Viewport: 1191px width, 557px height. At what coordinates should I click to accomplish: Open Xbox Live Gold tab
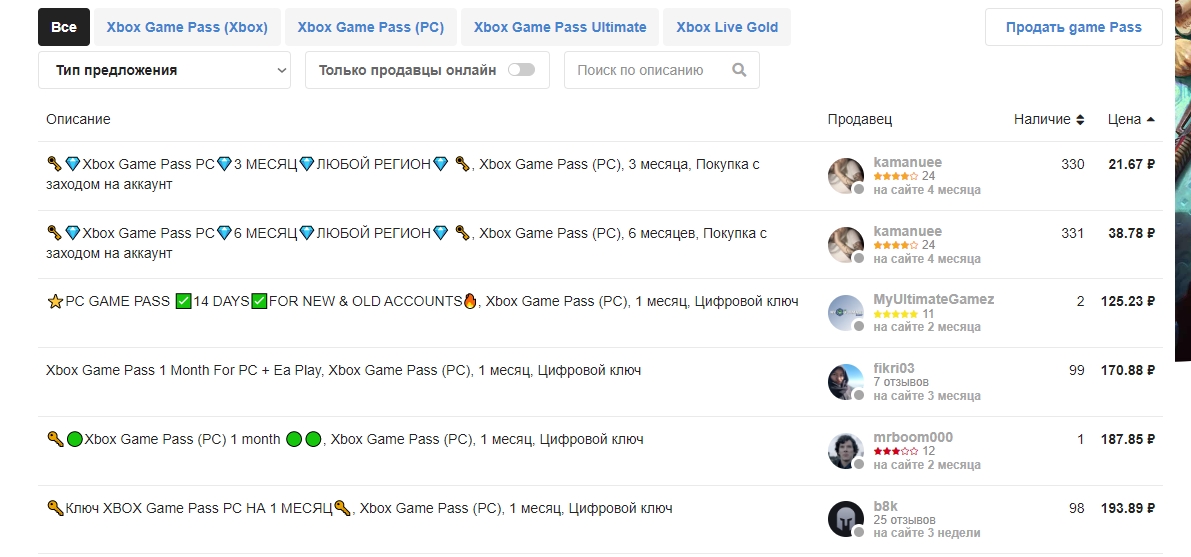pyautogui.click(x=727, y=27)
